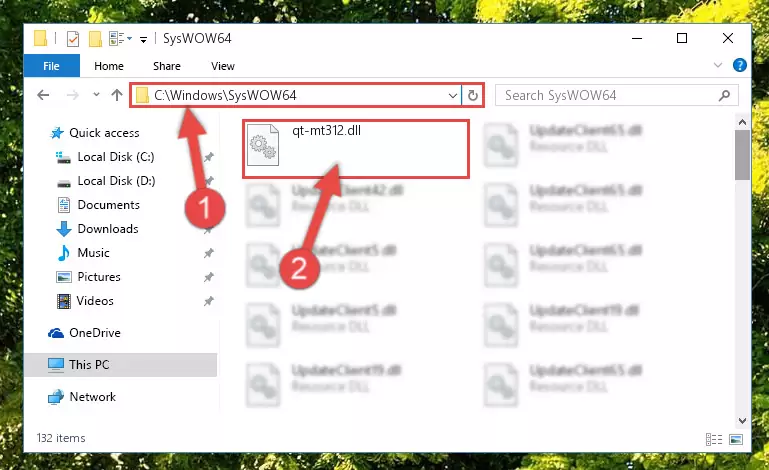The image size is (769, 470).
Task: Maximize the SysWOW64 window
Action: pos(682,38)
